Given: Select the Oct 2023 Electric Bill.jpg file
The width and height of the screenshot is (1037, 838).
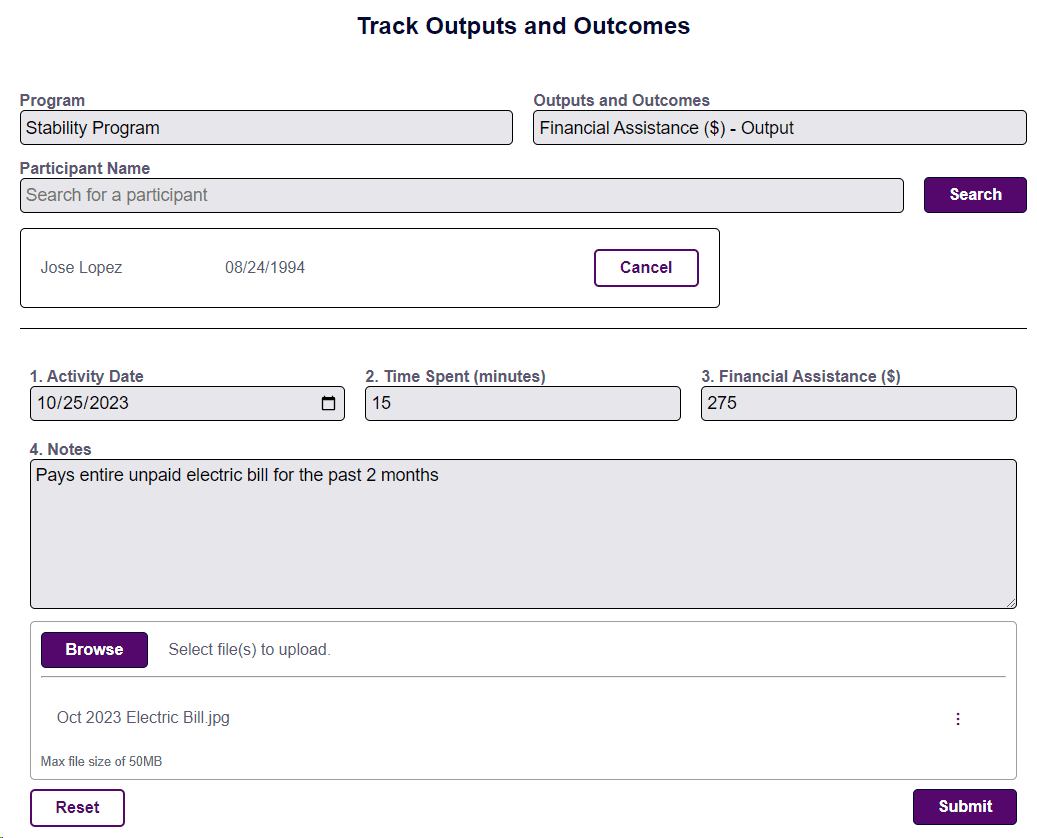Looking at the screenshot, I should (143, 718).
